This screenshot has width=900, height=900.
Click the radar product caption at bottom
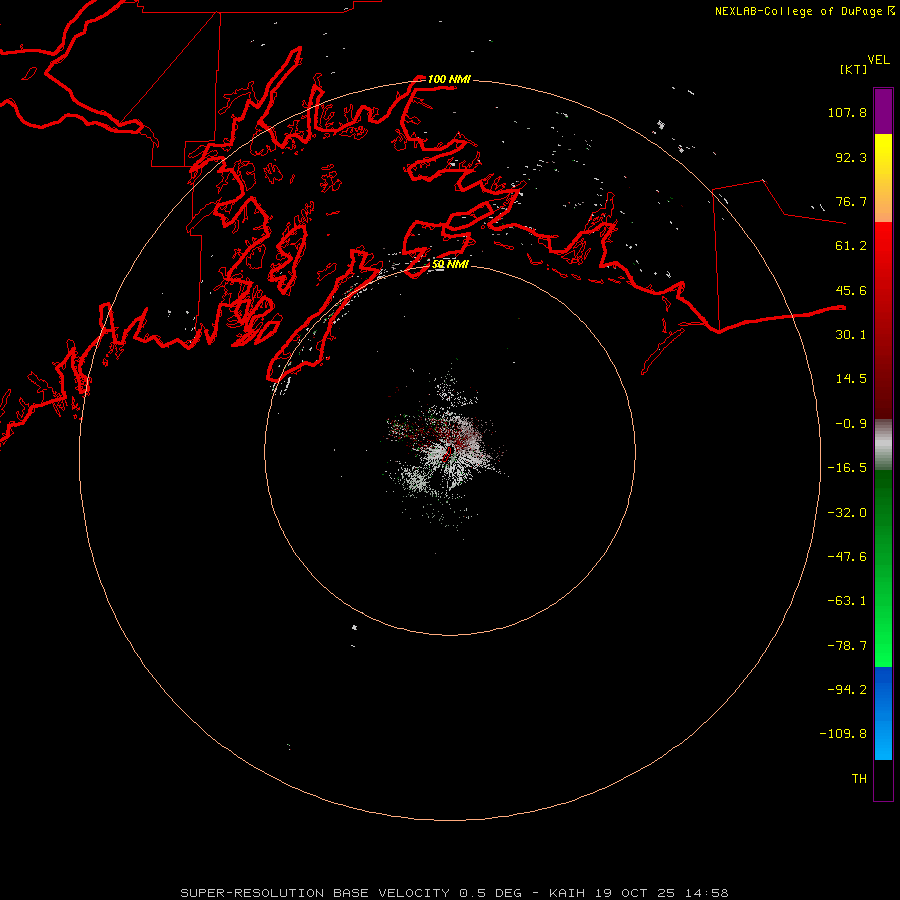click(454, 893)
